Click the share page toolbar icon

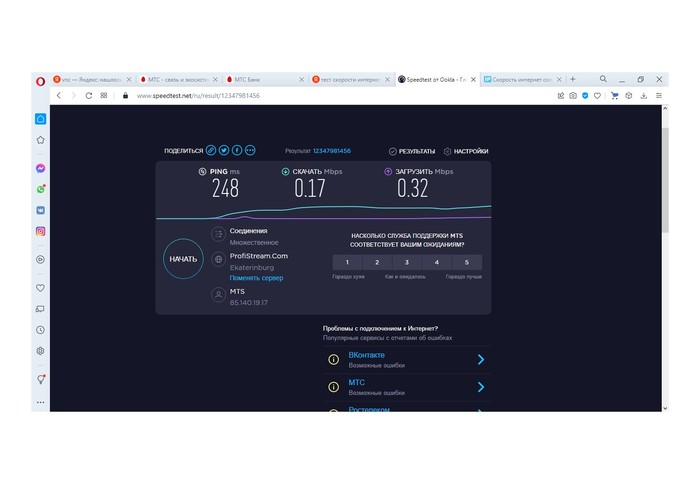[x=561, y=96]
